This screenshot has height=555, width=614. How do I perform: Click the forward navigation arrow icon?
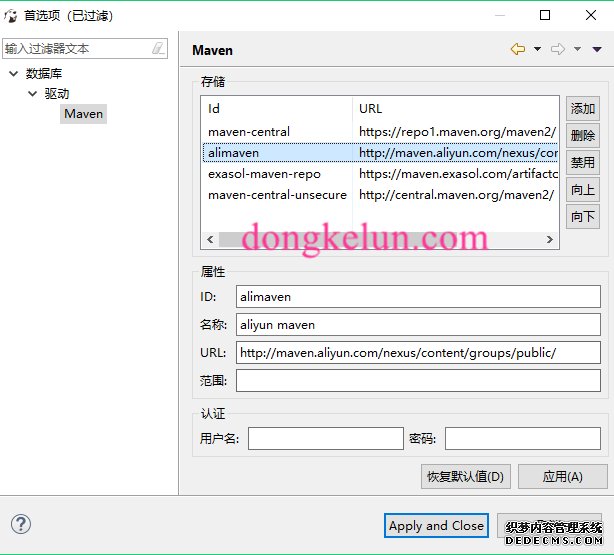coord(558,49)
